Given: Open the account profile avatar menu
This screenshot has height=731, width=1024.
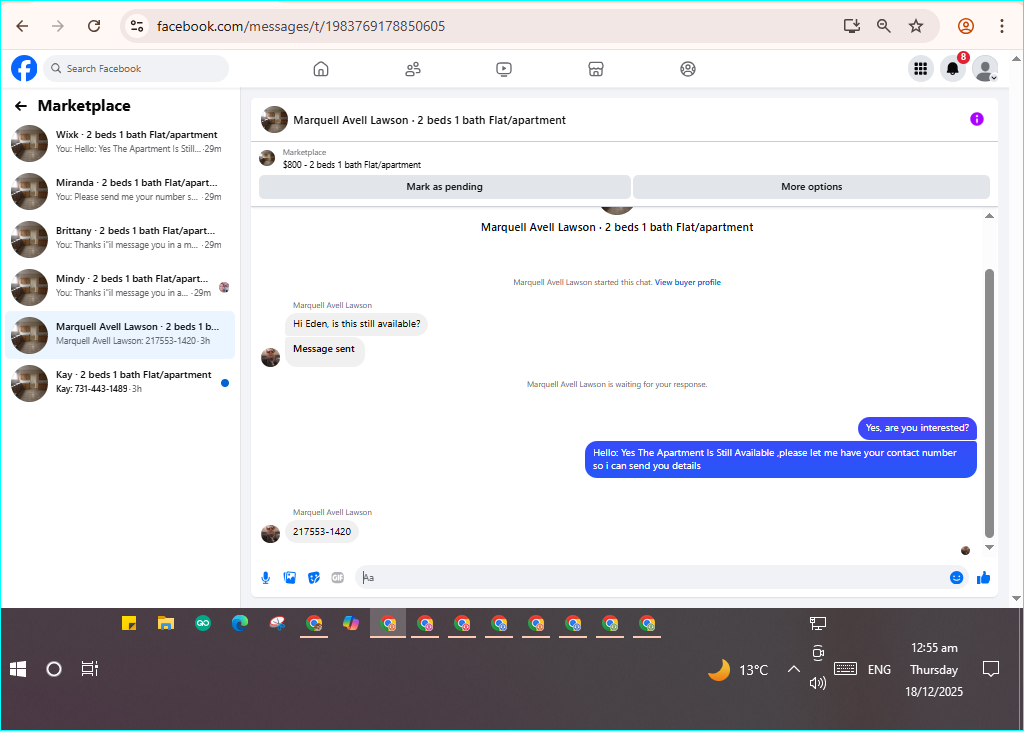Looking at the screenshot, I should (x=985, y=69).
